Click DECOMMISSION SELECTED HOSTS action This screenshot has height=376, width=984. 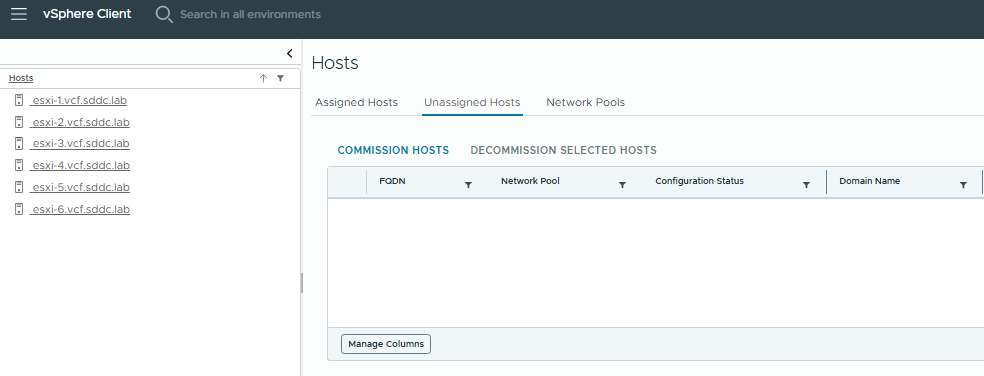click(x=564, y=151)
